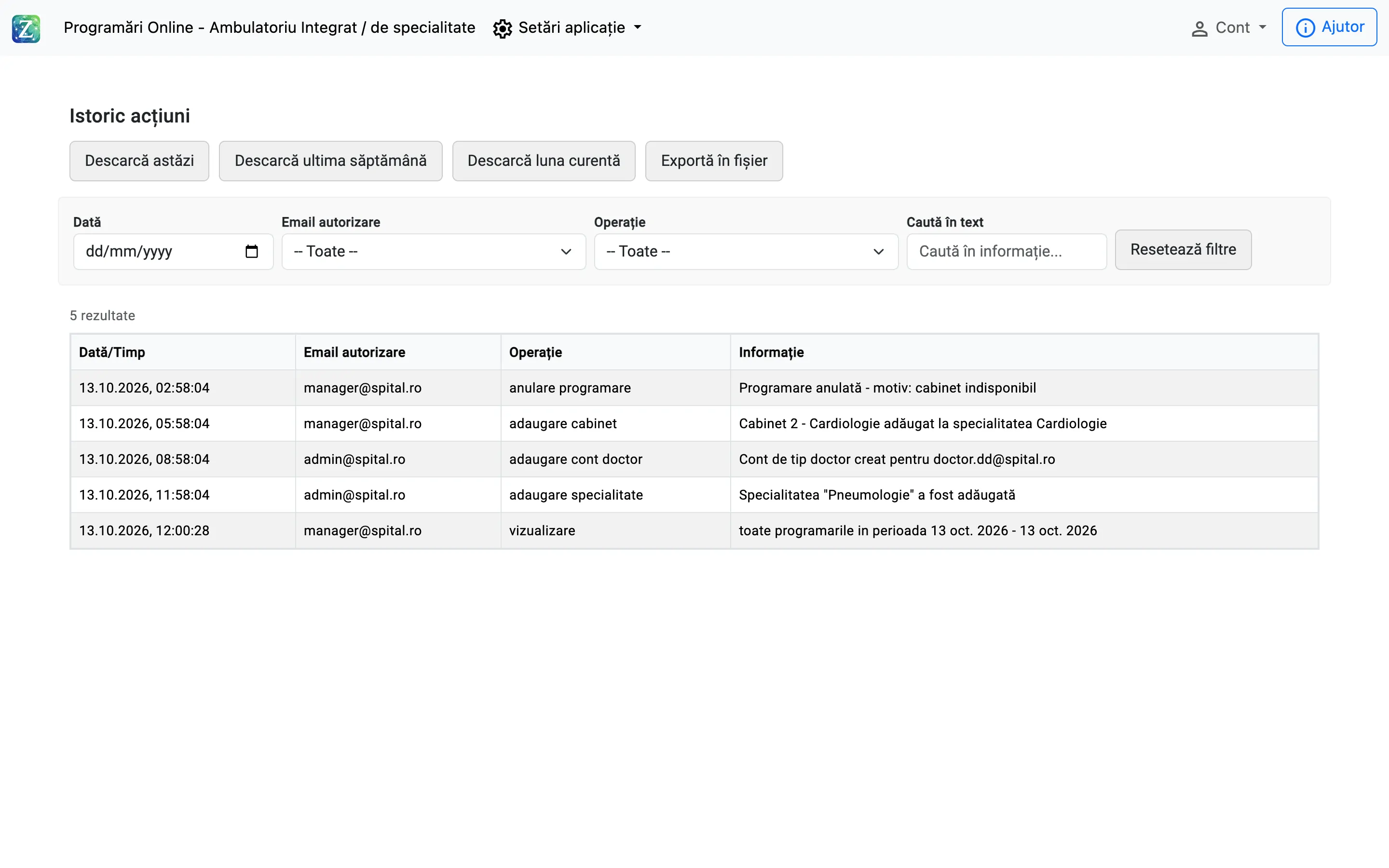This screenshot has width=1389, height=868.
Task: Click the 'vizualizare' operation cell
Action: tap(616, 530)
